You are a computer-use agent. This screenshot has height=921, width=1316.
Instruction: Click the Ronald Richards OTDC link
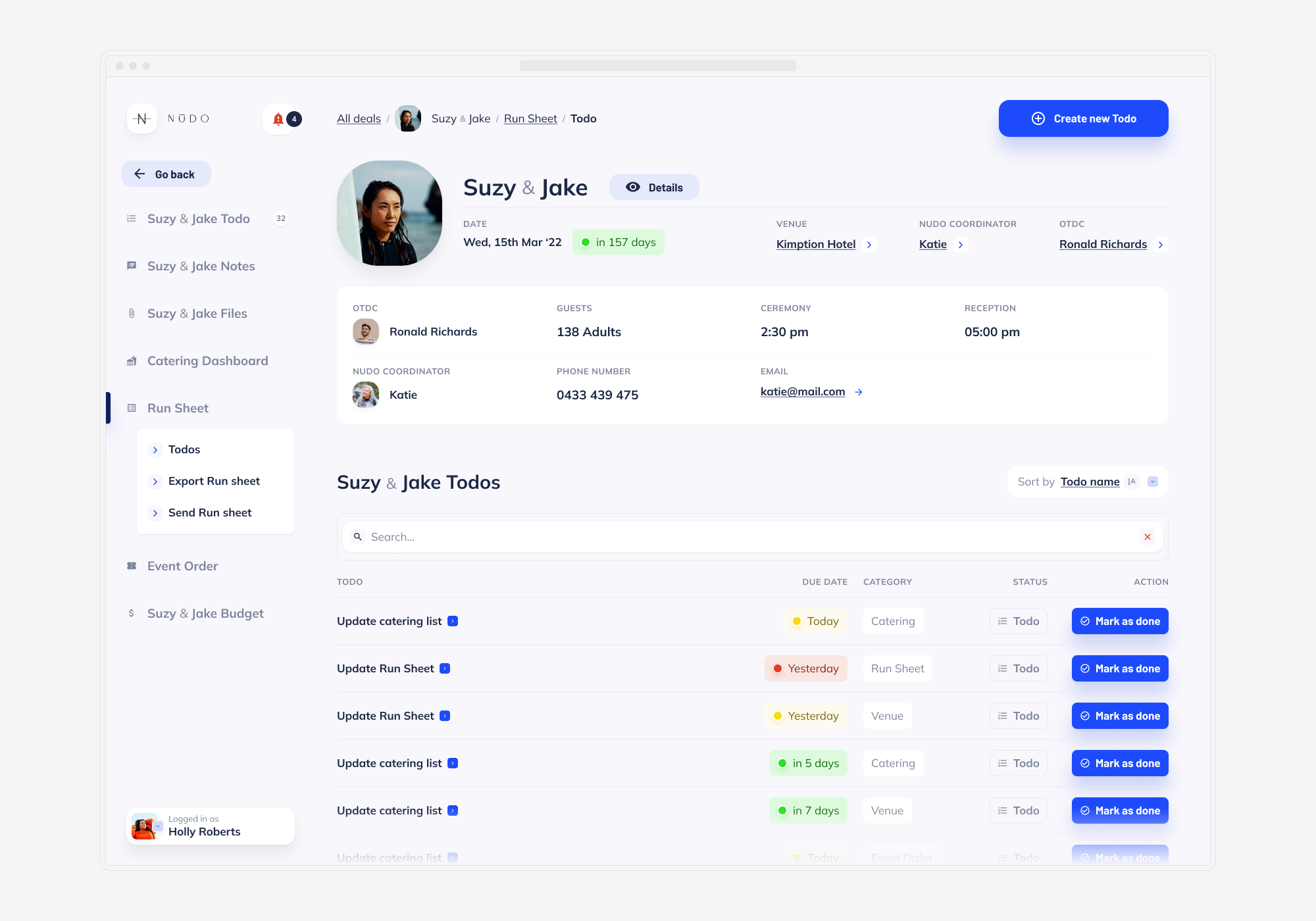(1103, 244)
